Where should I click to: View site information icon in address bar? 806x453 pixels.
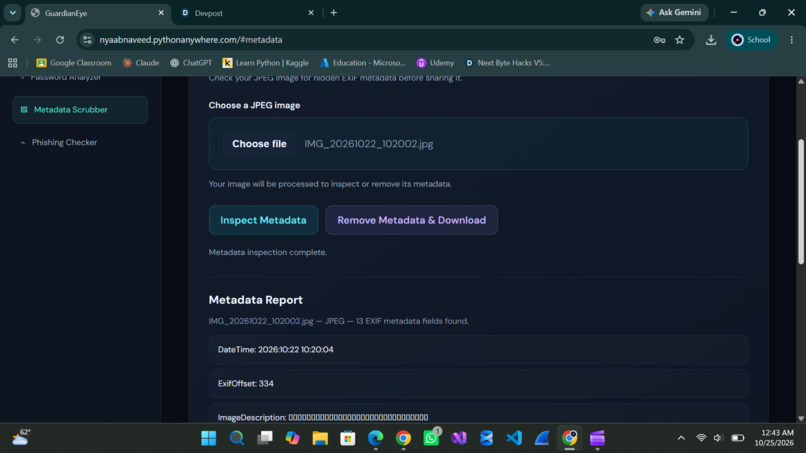(87, 40)
